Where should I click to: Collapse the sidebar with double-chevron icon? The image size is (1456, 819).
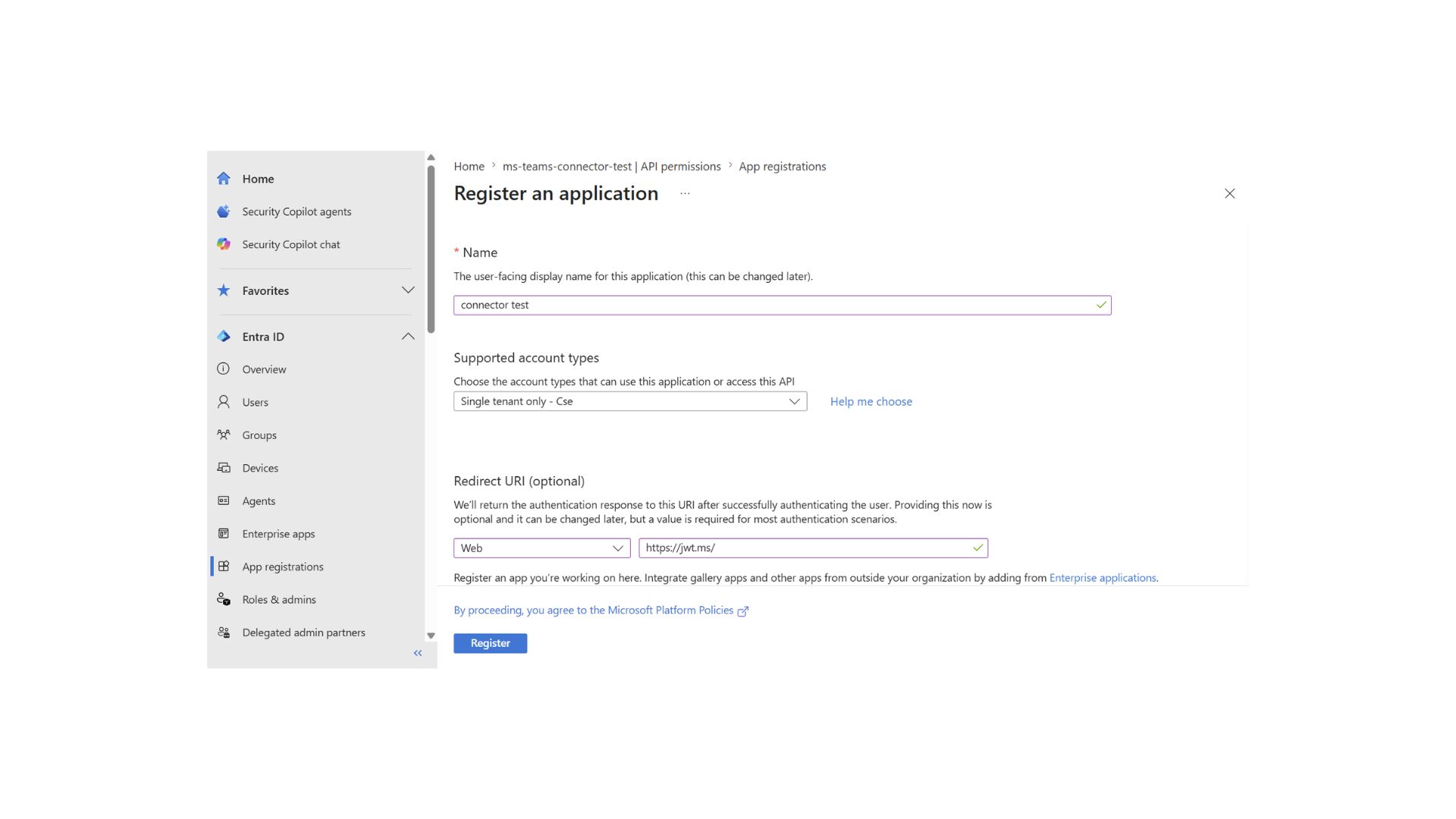[x=418, y=653]
